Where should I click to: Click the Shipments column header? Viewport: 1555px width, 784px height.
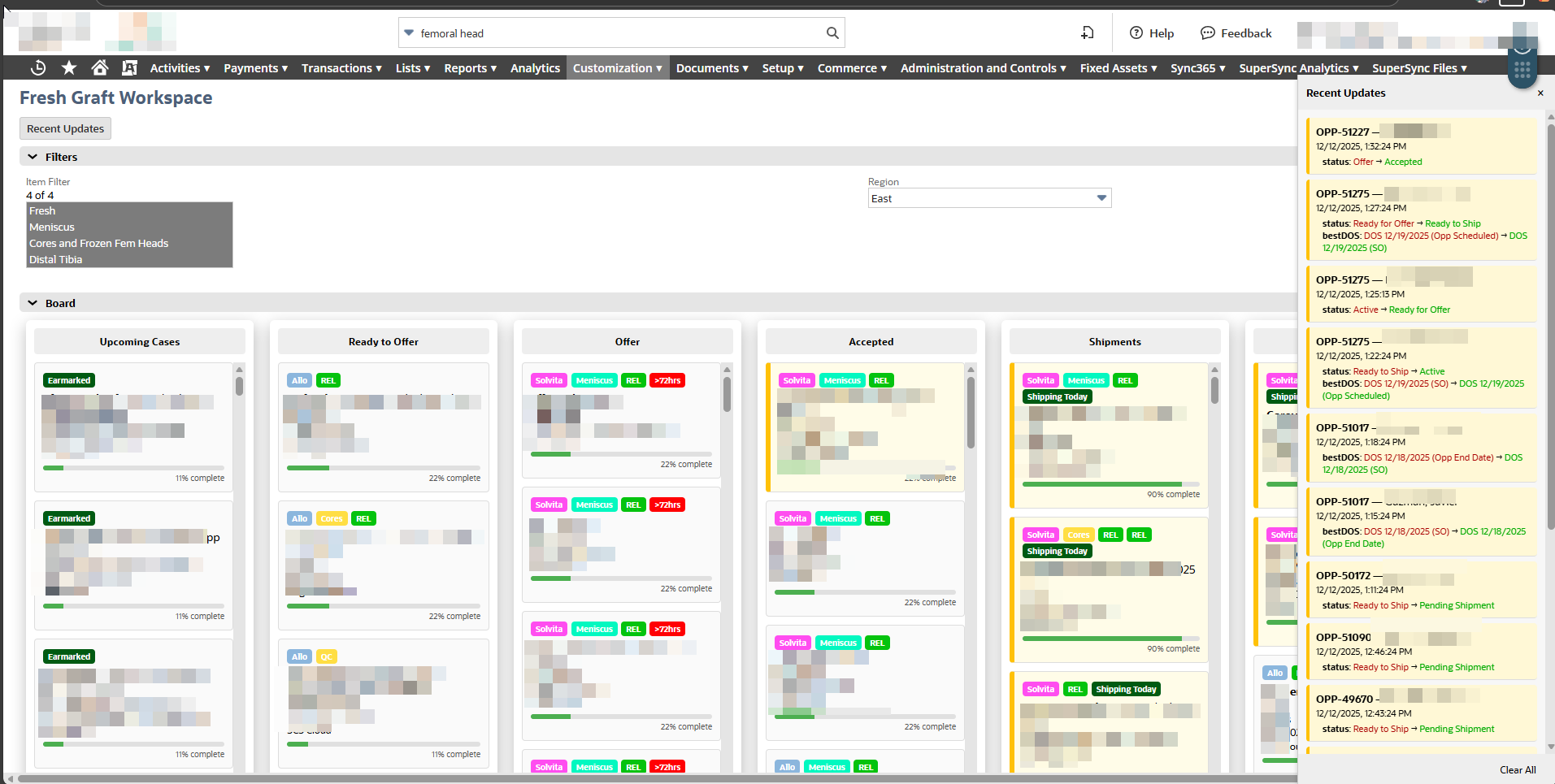pos(1115,342)
